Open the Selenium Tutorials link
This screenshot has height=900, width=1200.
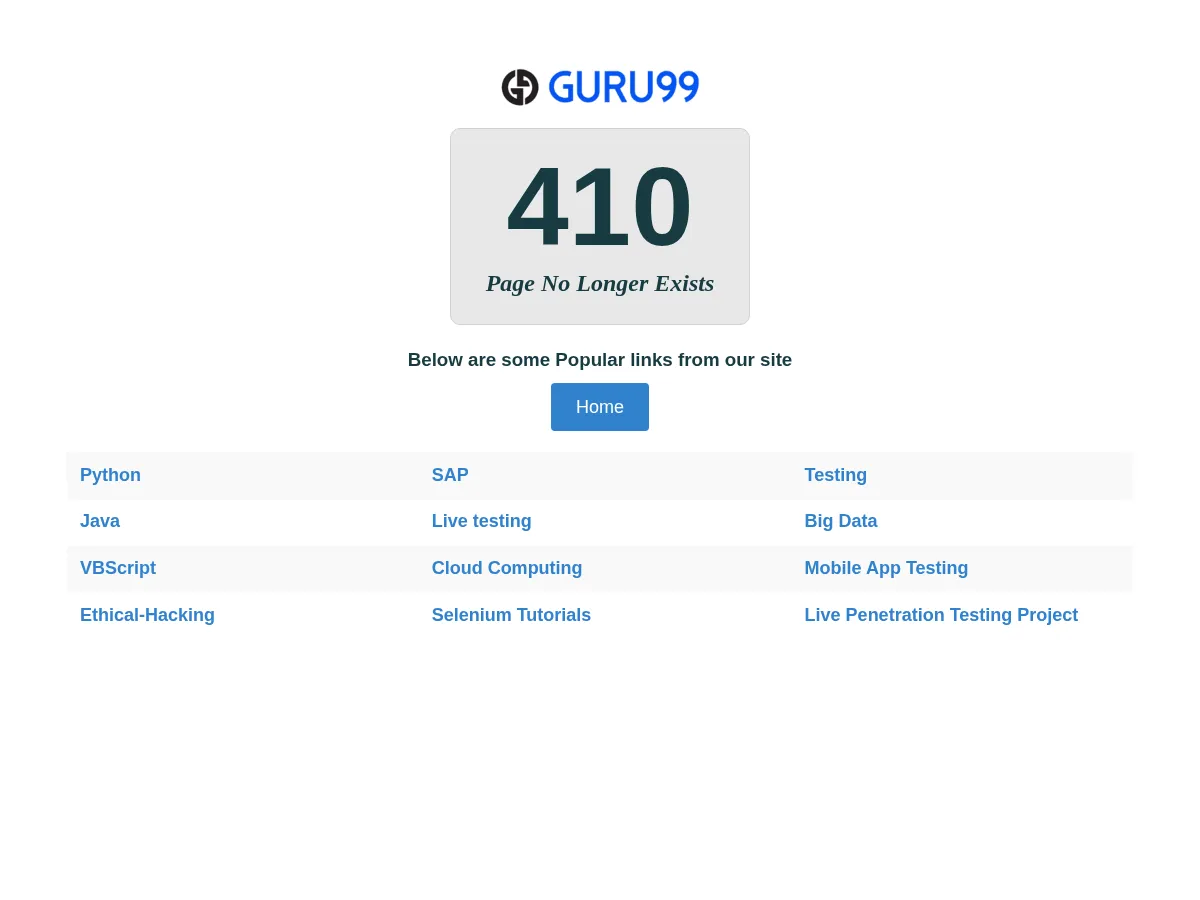click(511, 615)
